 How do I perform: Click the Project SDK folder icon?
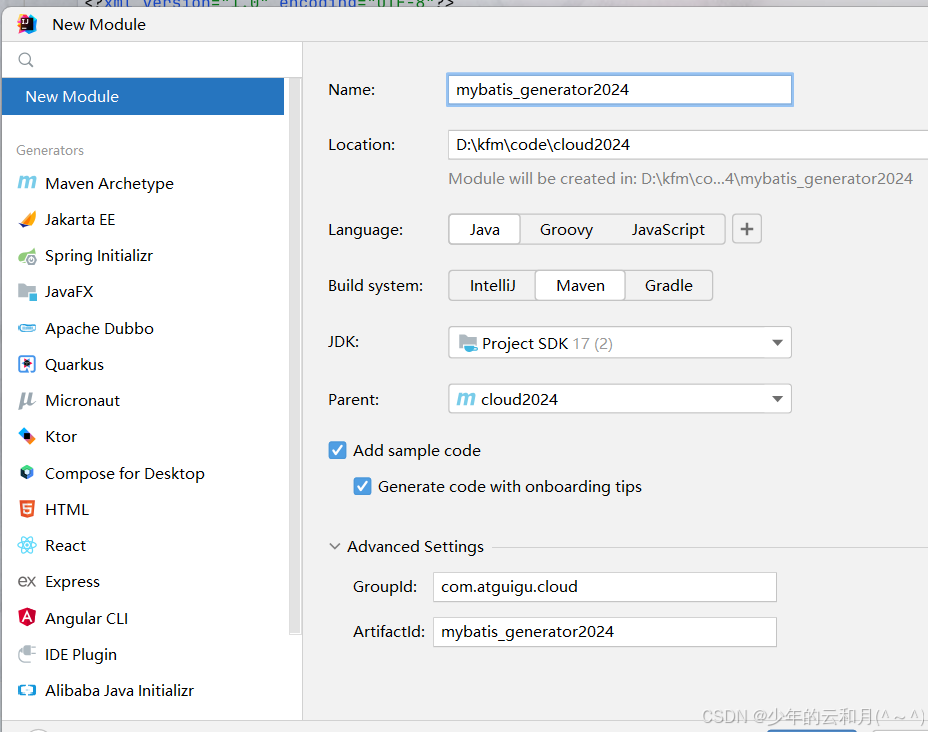468,343
